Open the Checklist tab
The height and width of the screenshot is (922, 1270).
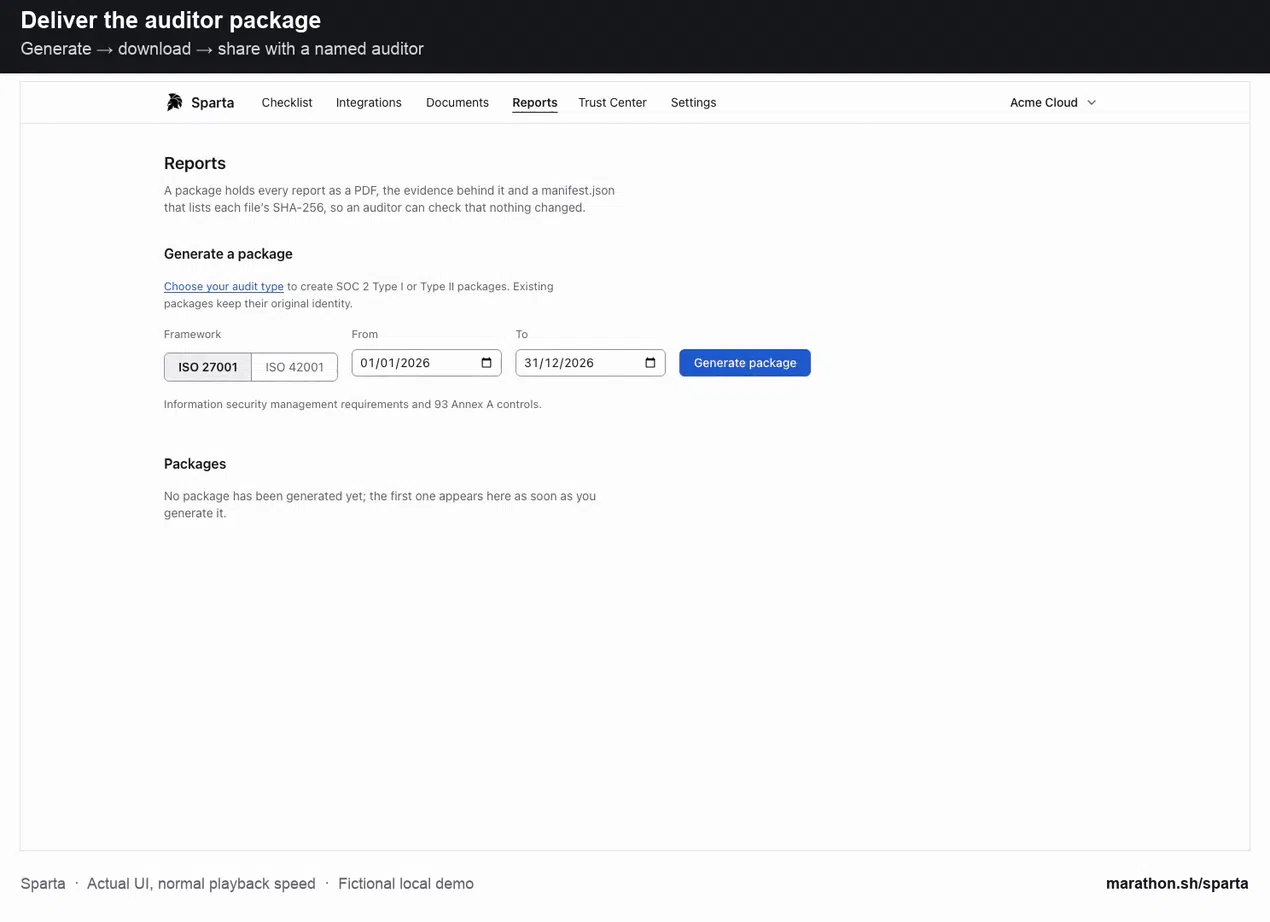click(287, 102)
